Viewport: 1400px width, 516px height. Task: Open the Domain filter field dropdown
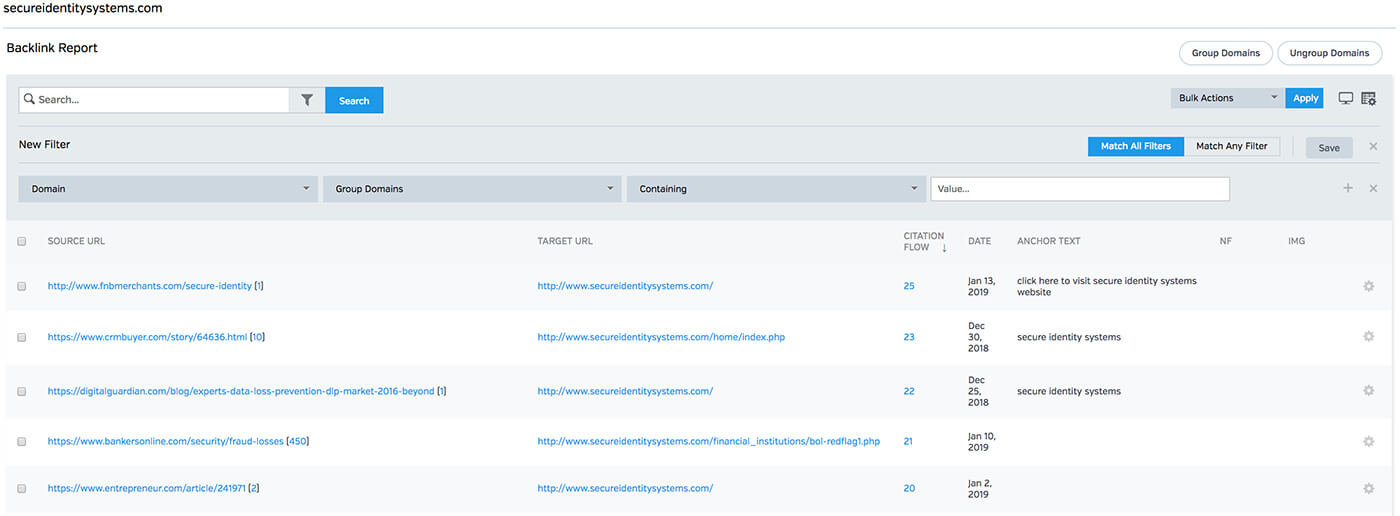pyautogui.click(x=168, y=188)
